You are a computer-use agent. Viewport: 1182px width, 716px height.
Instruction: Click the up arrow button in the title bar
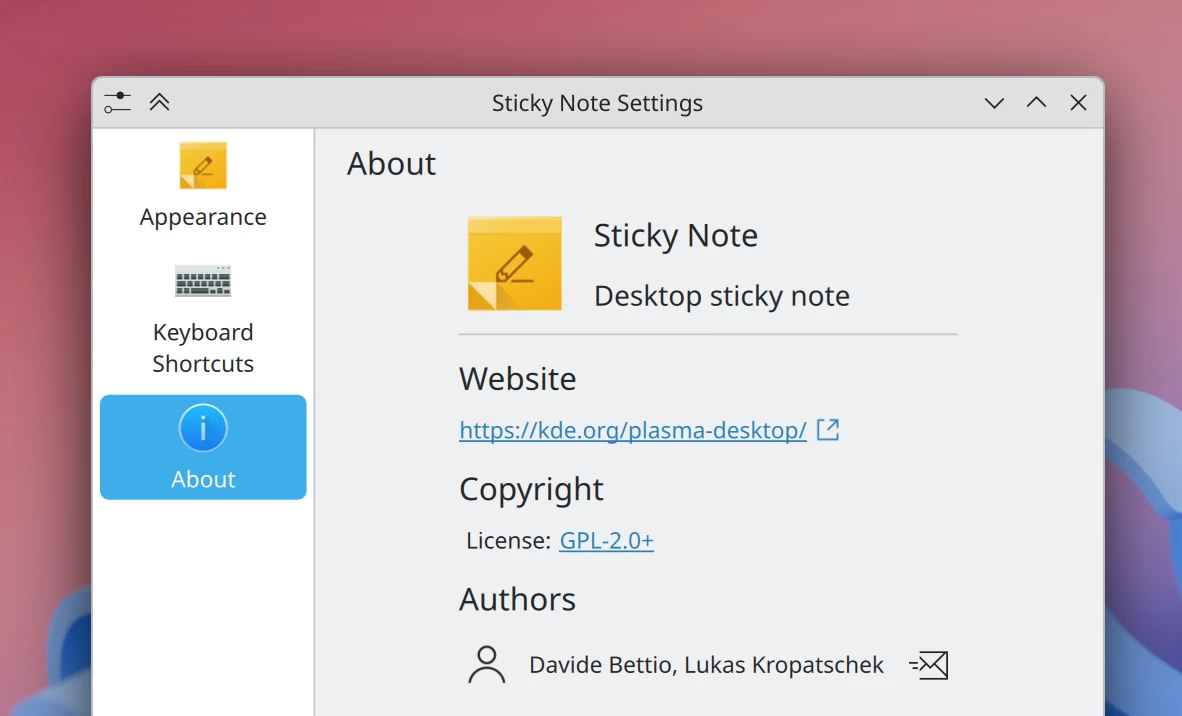[x=1036, y=102]
